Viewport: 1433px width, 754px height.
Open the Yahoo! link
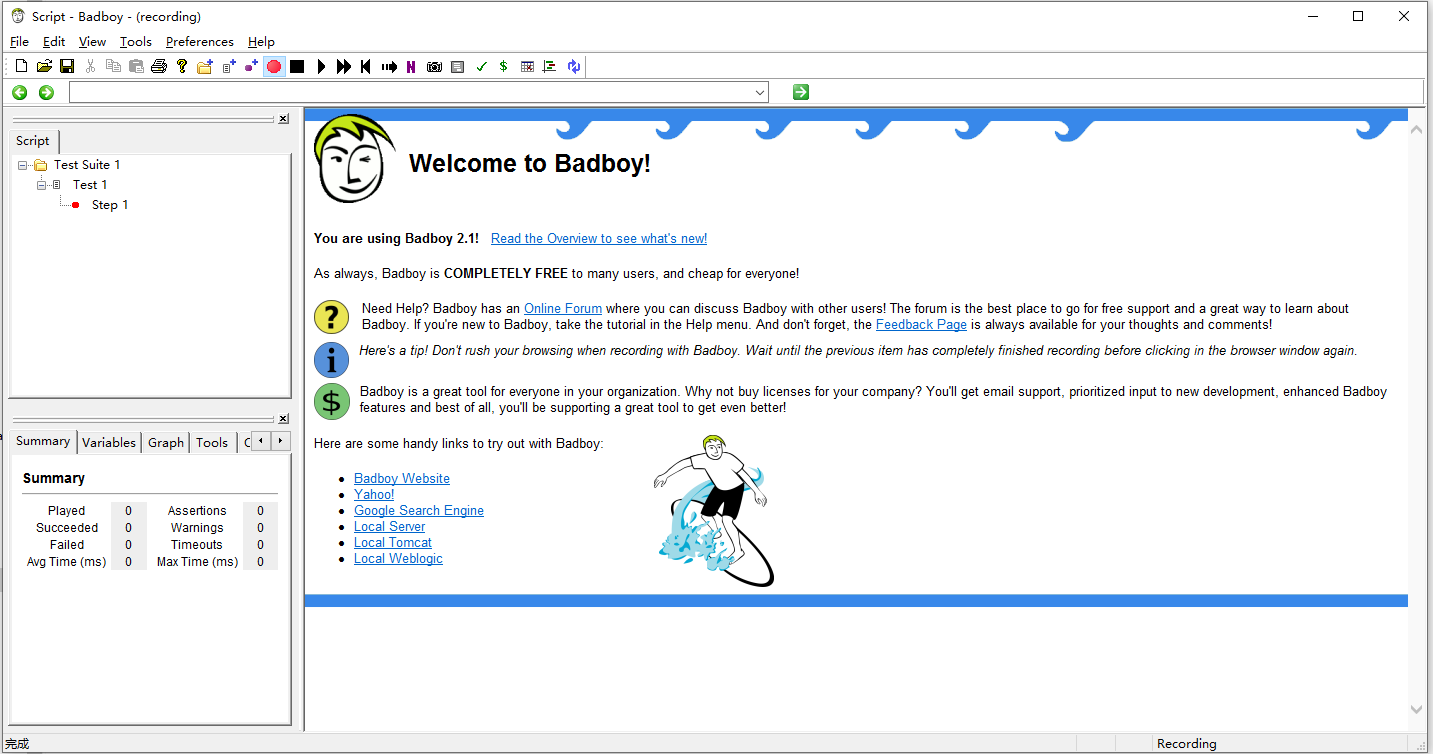pos(374,495)
